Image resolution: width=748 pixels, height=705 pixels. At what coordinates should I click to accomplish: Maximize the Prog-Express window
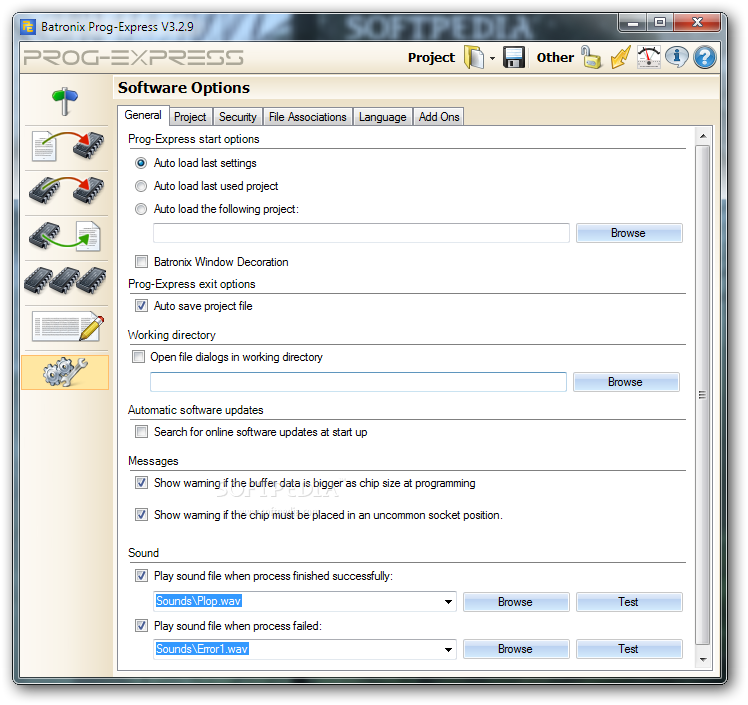pos(660,22)
